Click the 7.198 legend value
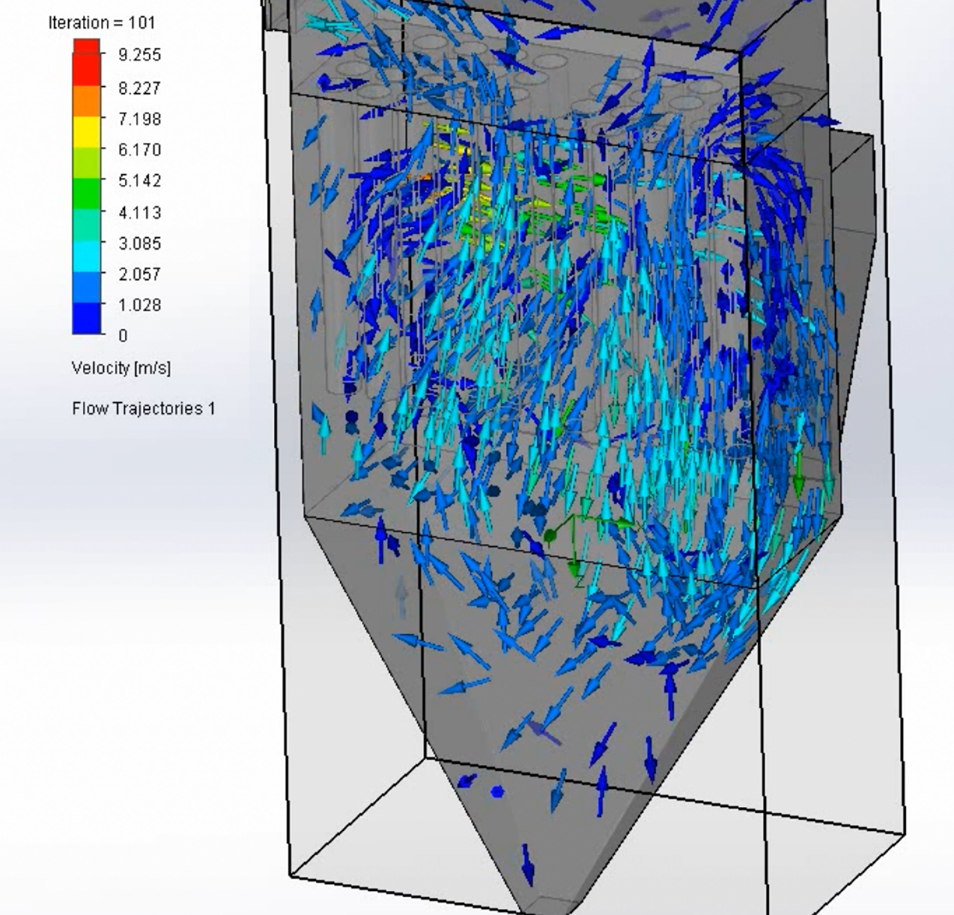Image resolution: width=954 pixels, height=915 pixels. 139,119
